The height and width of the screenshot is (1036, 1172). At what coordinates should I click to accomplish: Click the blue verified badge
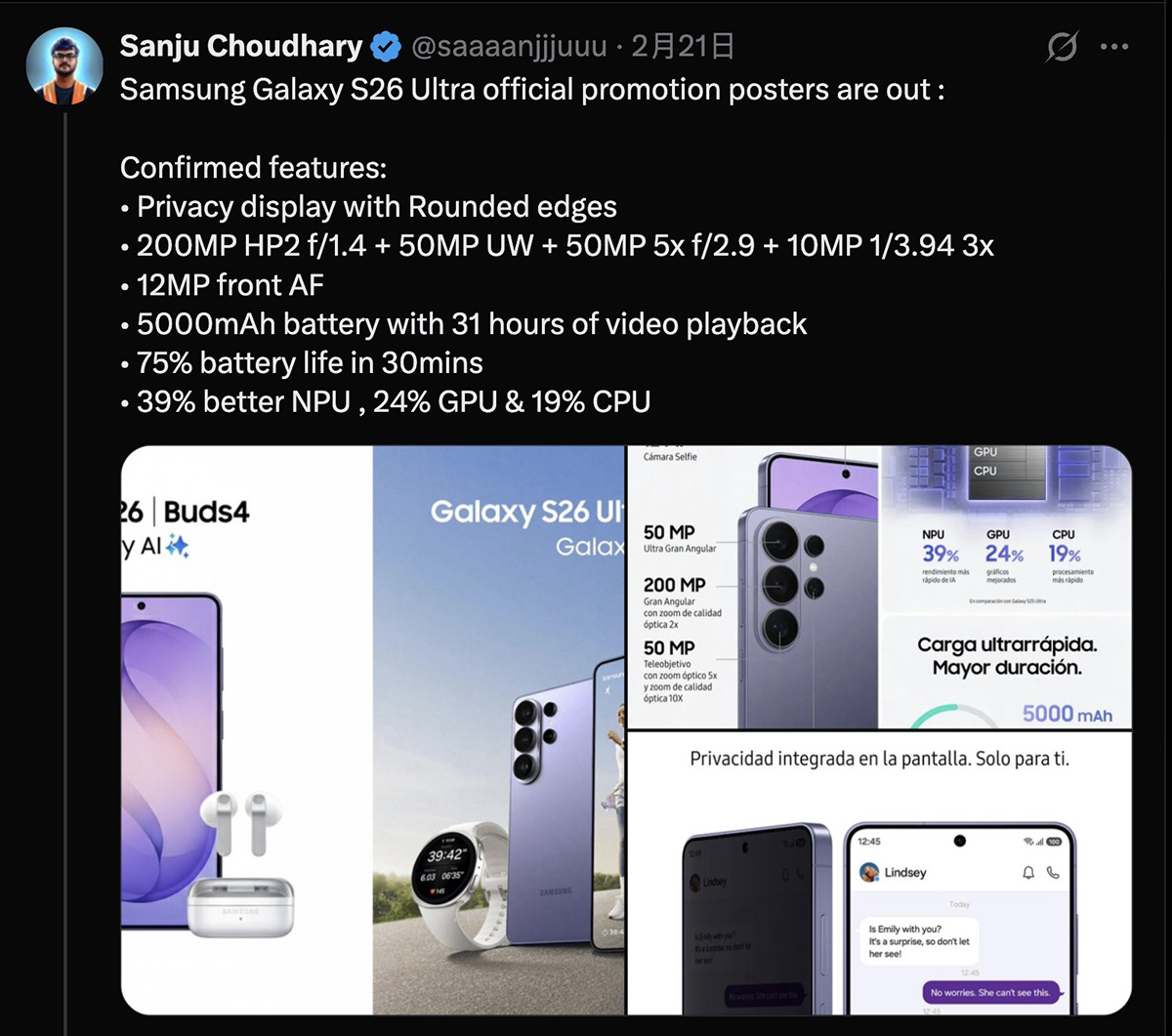[387, 46]
